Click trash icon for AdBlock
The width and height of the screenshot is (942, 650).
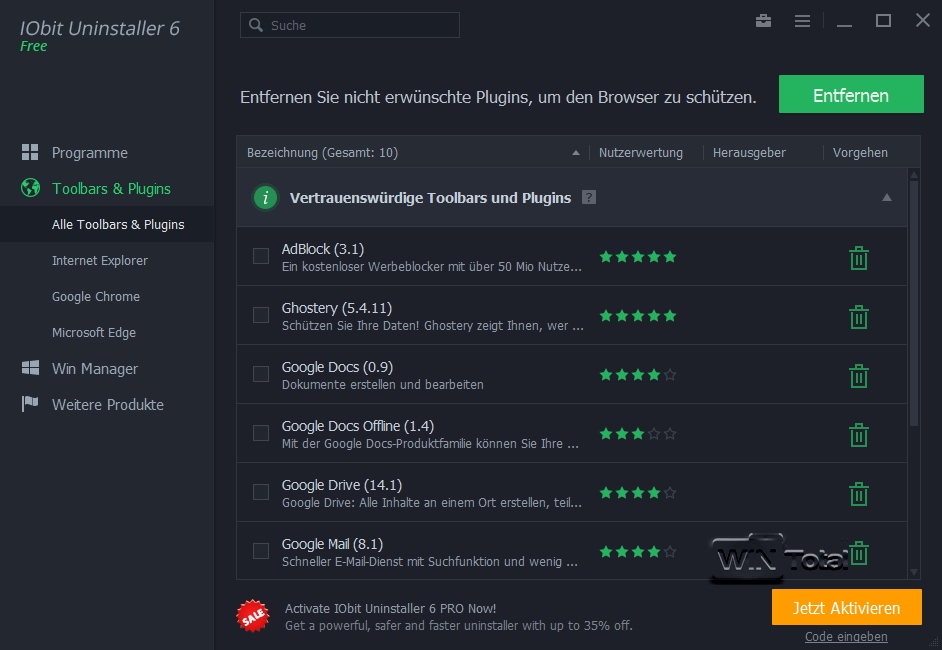[858, 258]
